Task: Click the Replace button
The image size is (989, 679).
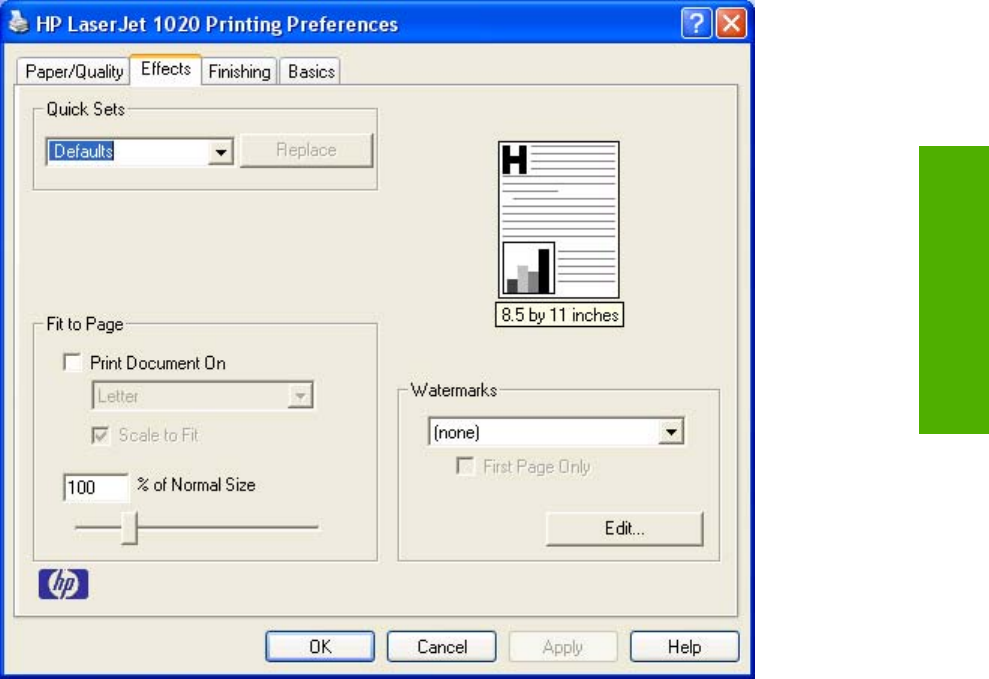Action: (307, 150)
